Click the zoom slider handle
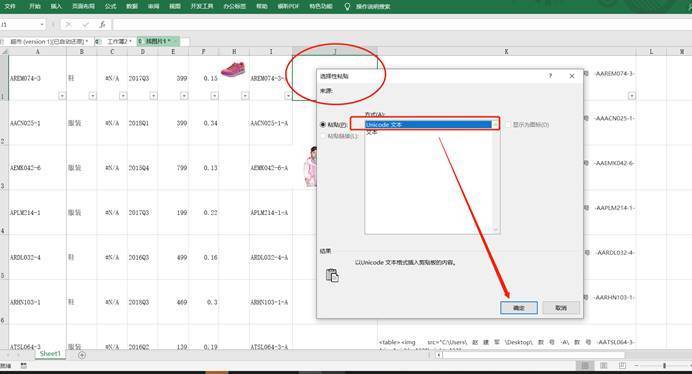This screenshot has width=692, height=374. pyautogui.click(x=664, y=366)
